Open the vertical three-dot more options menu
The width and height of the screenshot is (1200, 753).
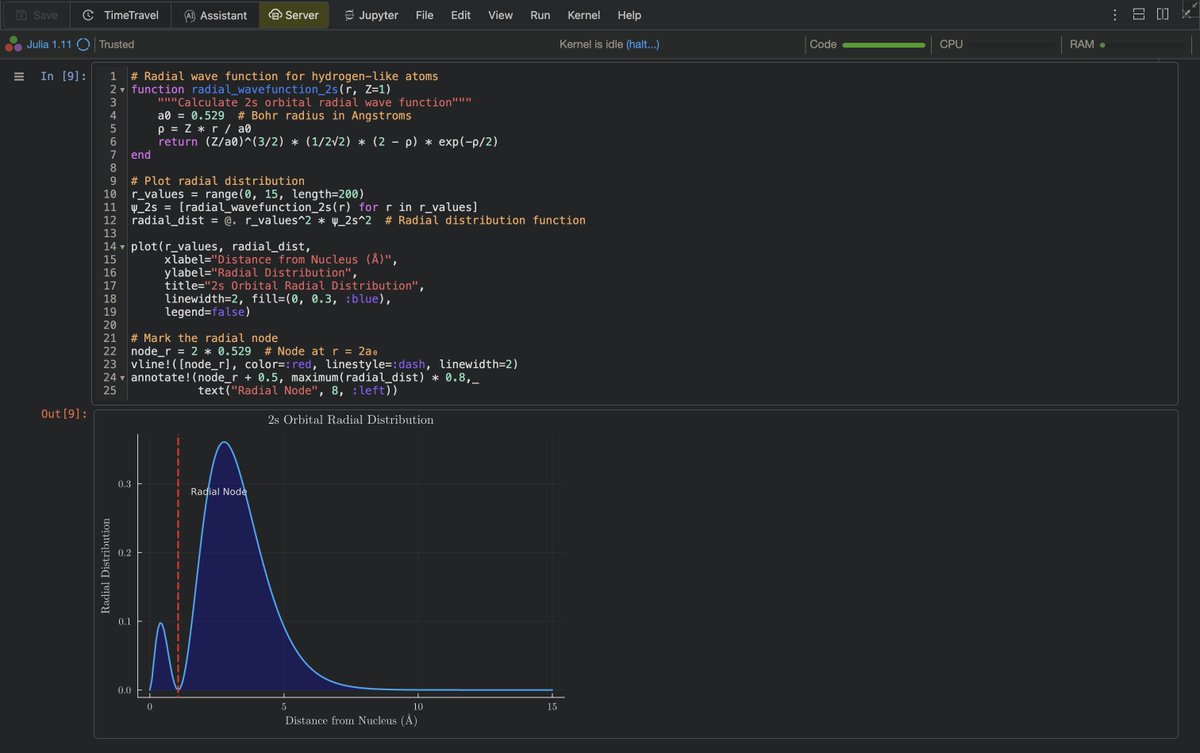pyautogui.click(x=1115, y=15)
